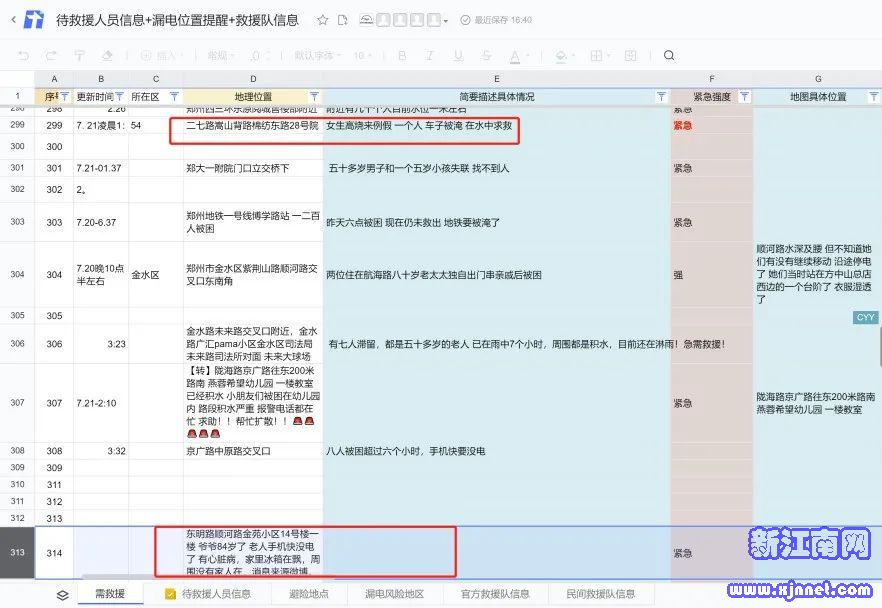Switch to the 需救援 sheet tab
Screen dimensions: 882x608
pyautogui.click(x=110, y=593)
